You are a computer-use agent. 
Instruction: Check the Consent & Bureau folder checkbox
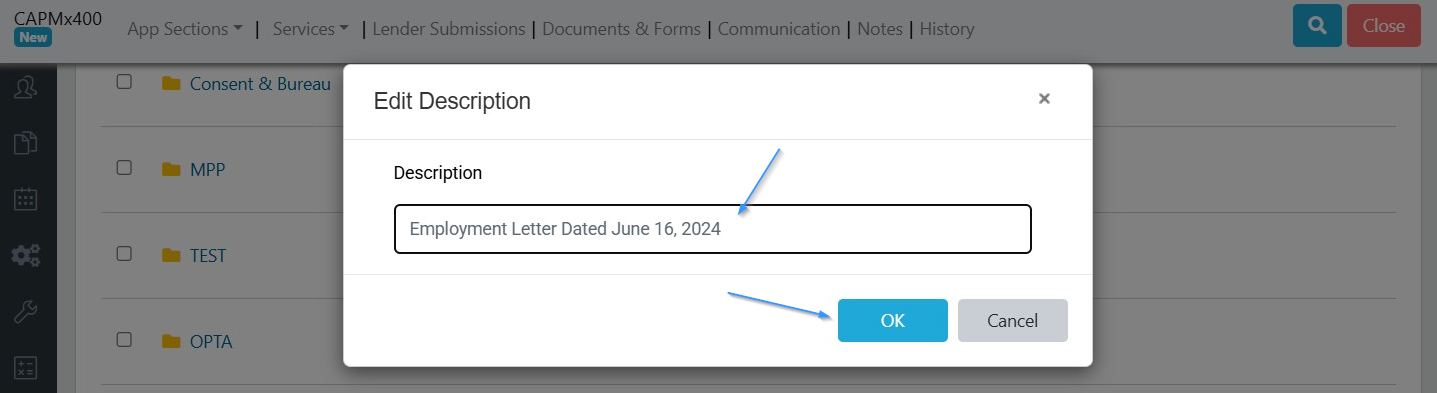click(124, 82)
